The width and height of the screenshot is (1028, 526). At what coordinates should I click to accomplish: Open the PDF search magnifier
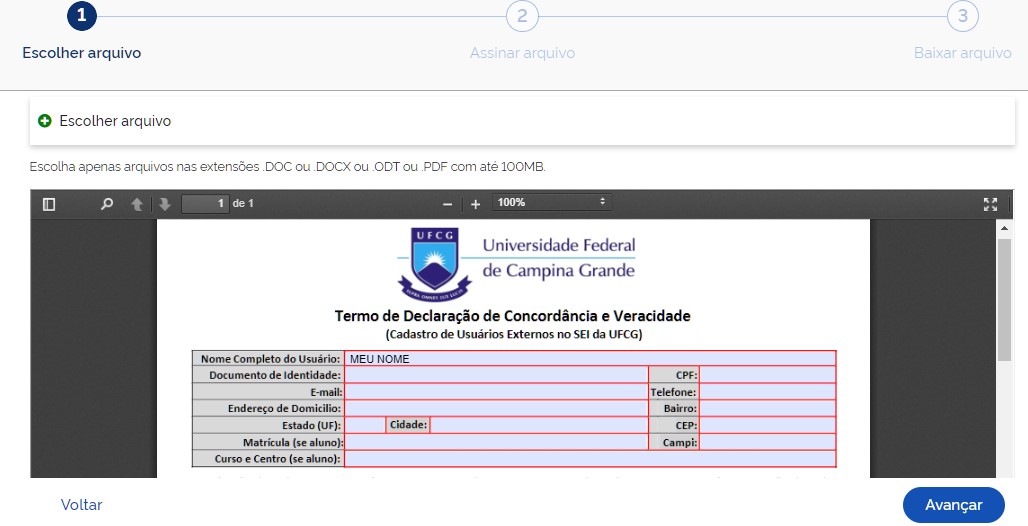coord(107,204)
